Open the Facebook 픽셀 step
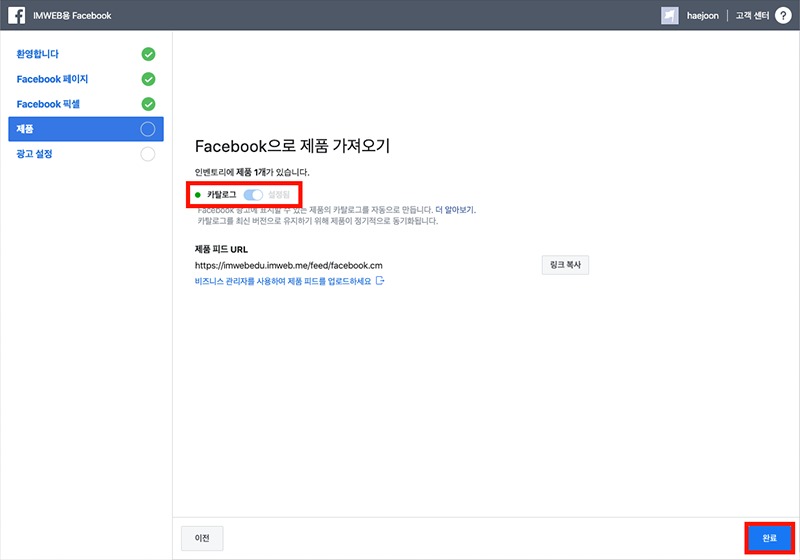This screenshot has width=800, height=560. click(48, 104)
